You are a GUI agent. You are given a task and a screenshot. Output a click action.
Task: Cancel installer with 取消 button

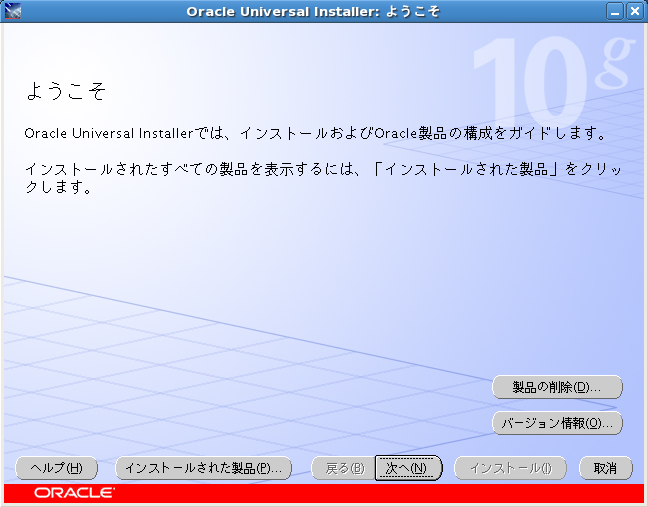pos(605,468)
